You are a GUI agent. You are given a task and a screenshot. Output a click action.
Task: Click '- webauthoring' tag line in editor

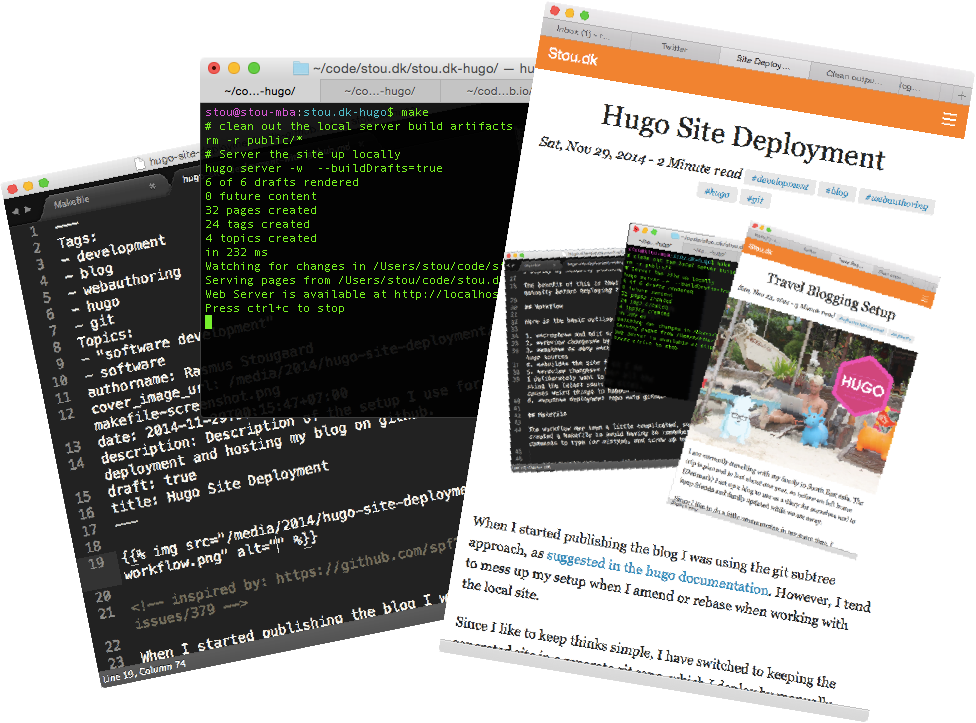(x=124, y=282)
